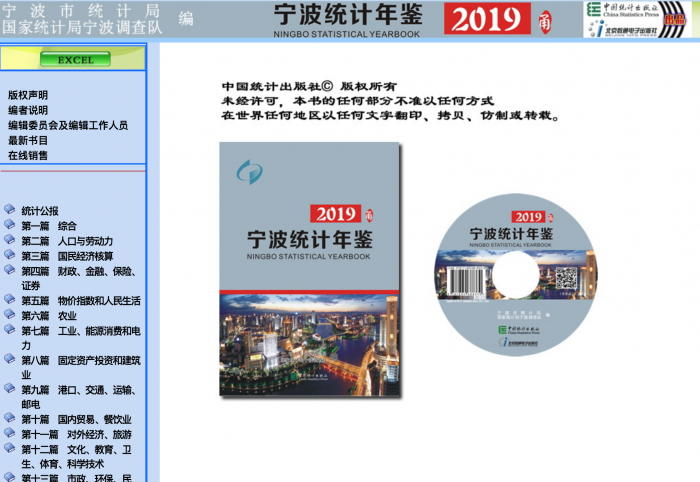Click the icon next to 第三篇 国民经济核算
700x482 pixels.
coord(10,255)
